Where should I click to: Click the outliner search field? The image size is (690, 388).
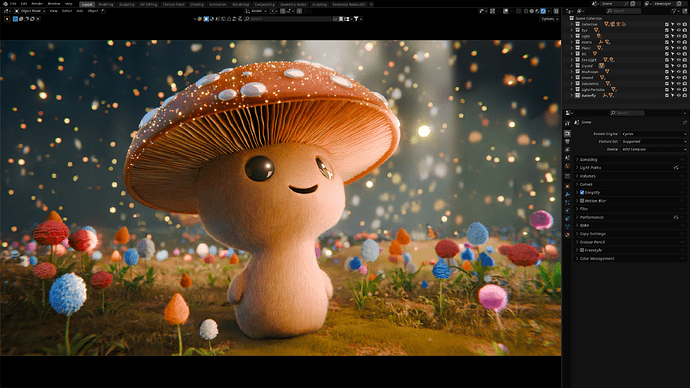(x=624, y=11)
